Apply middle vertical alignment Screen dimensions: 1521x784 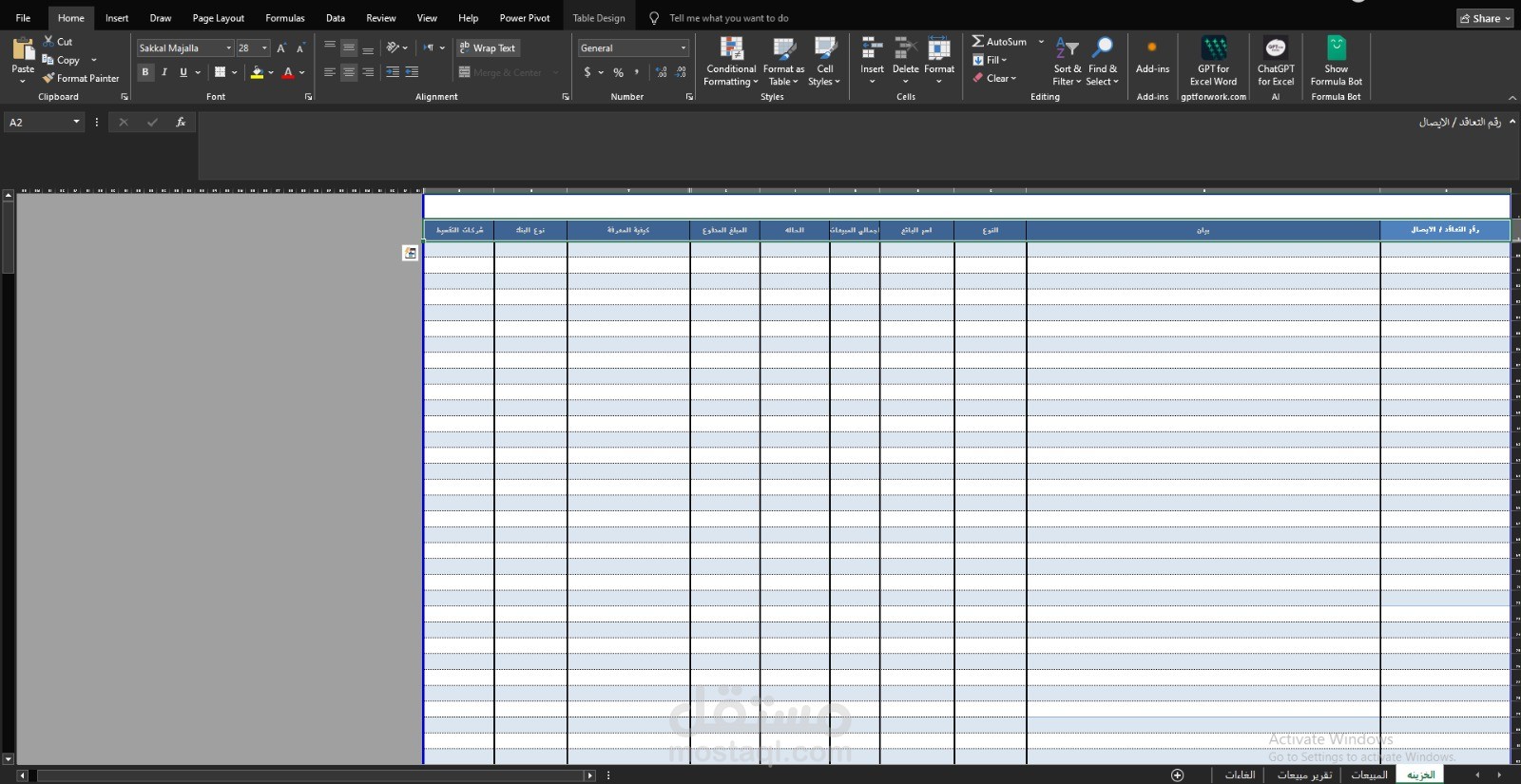pos(349,47)
